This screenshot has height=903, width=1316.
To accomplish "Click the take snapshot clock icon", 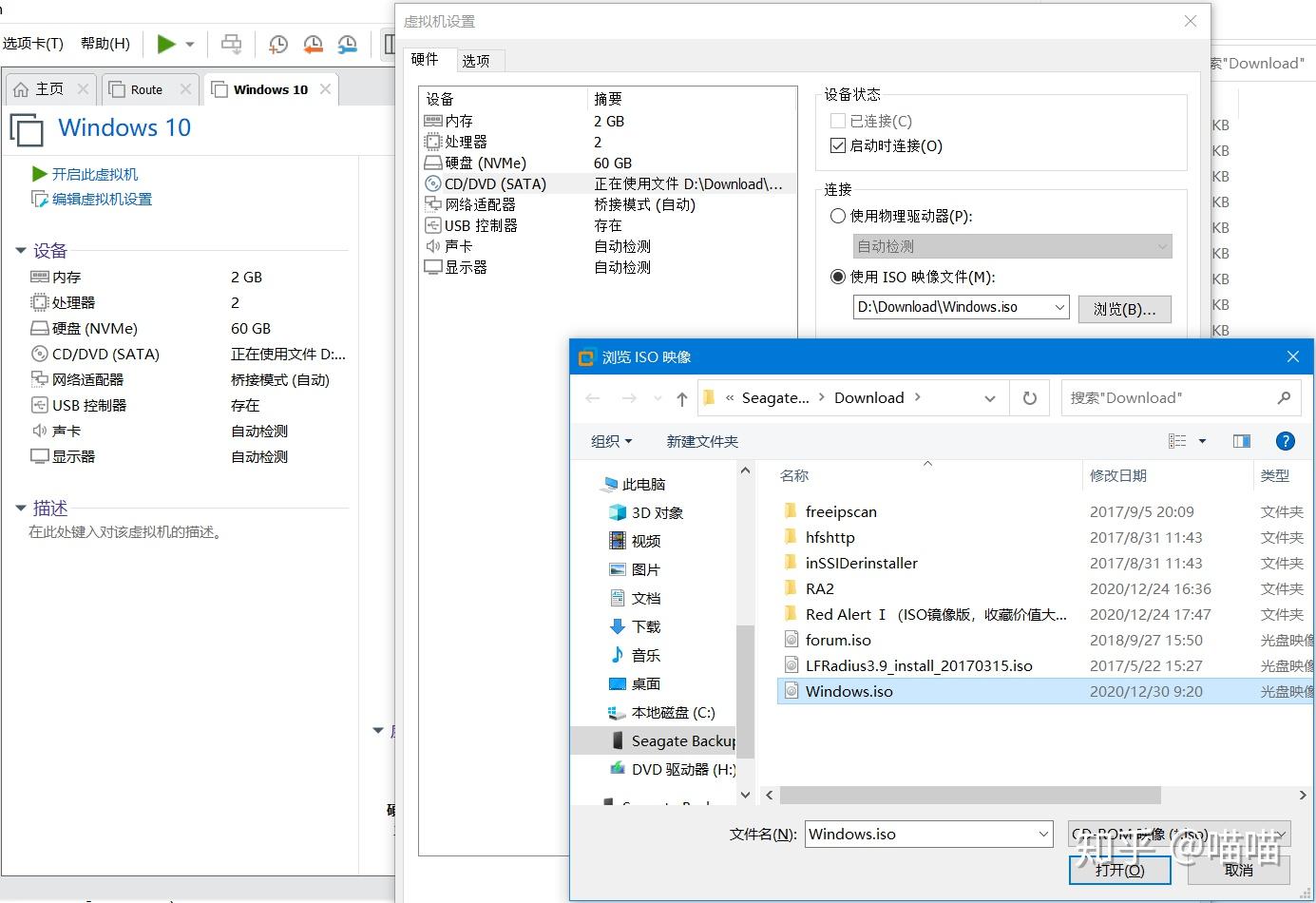I will point(277,44).
